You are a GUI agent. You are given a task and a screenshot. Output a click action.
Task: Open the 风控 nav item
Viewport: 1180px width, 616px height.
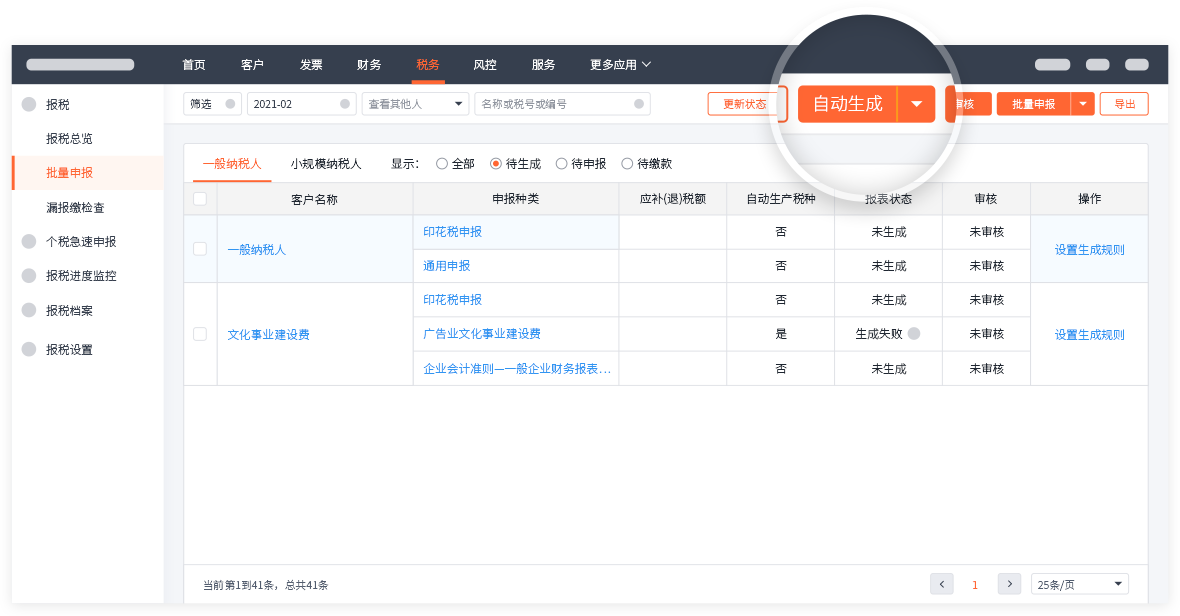485,65
